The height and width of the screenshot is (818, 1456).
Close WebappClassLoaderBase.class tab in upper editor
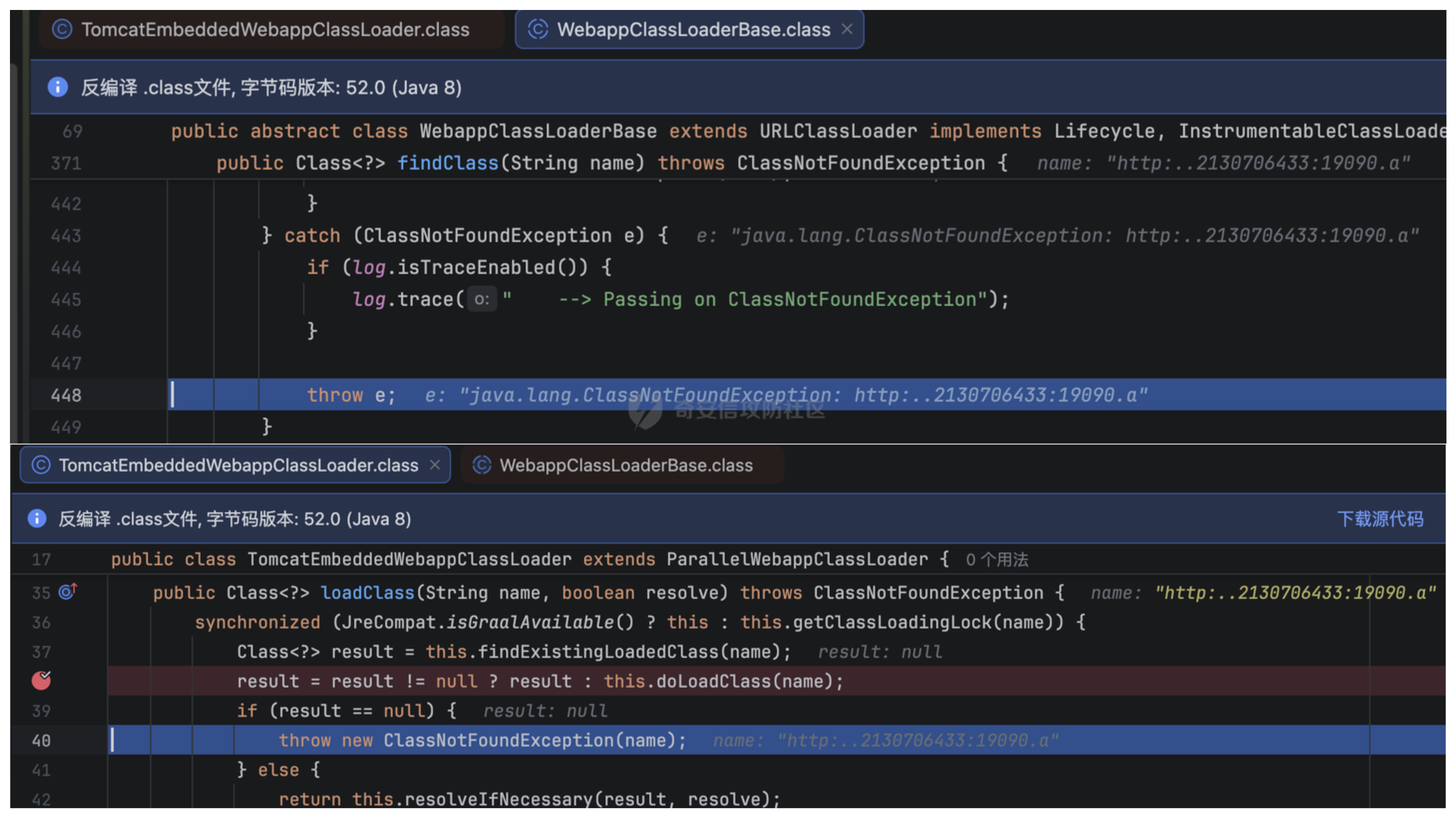click(x=847, y=29)
